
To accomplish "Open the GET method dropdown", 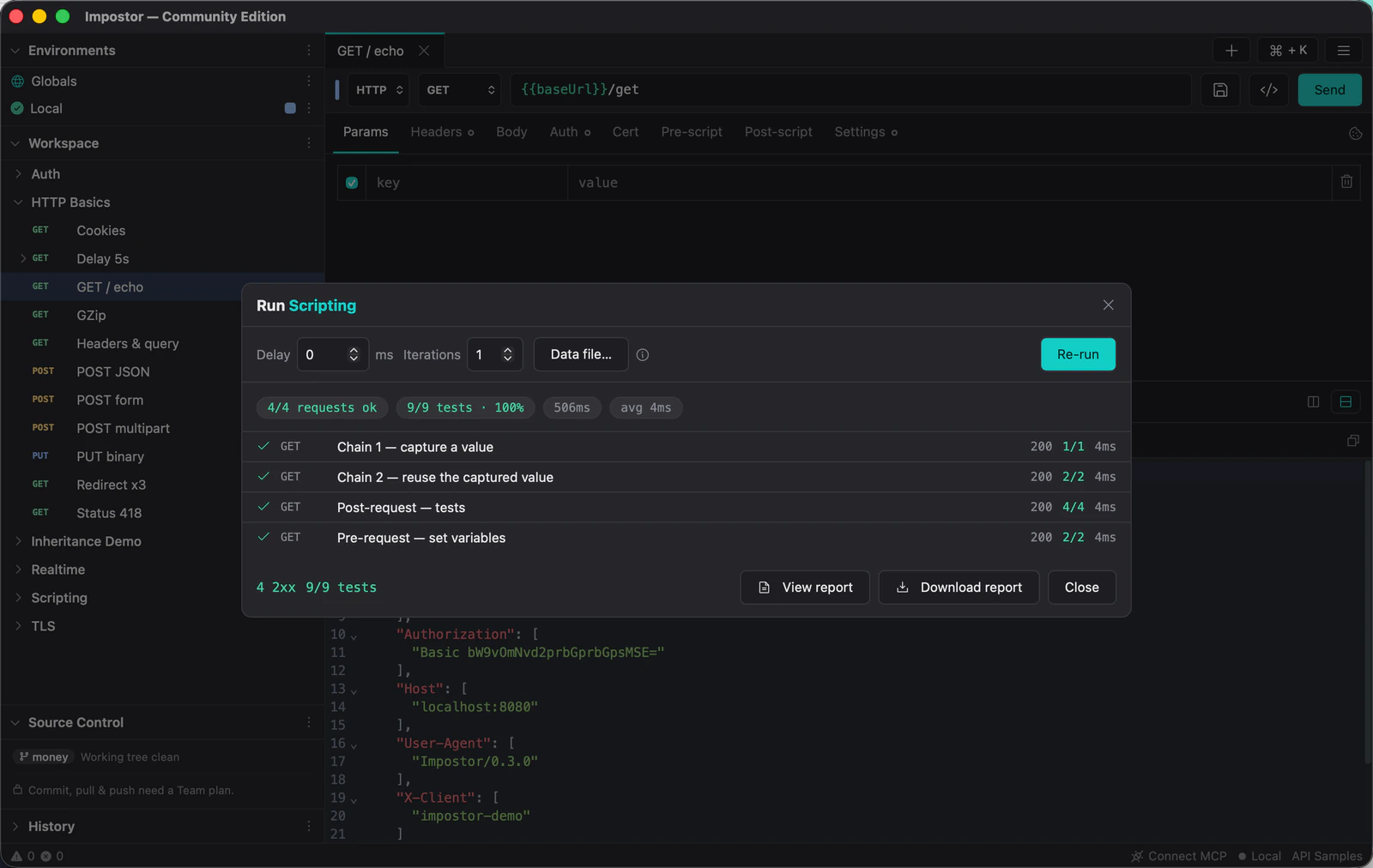I will [x=460, y=90].
